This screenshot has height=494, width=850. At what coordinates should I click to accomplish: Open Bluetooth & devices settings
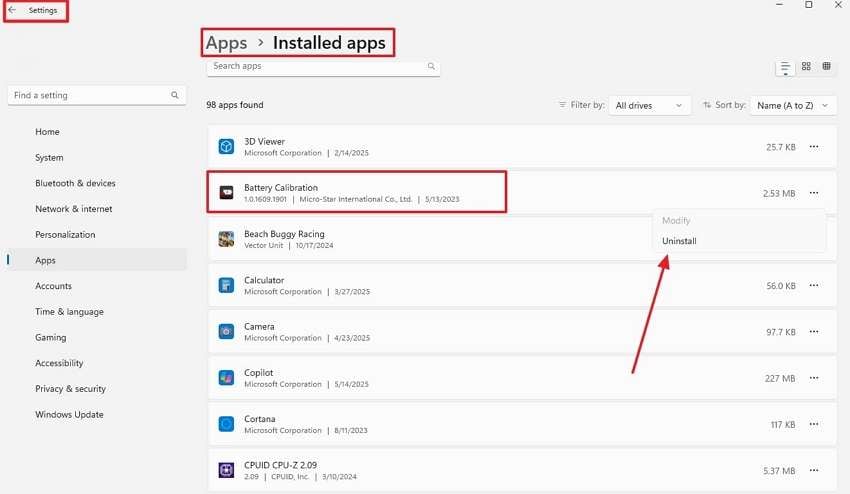click(x=75, y=183)
